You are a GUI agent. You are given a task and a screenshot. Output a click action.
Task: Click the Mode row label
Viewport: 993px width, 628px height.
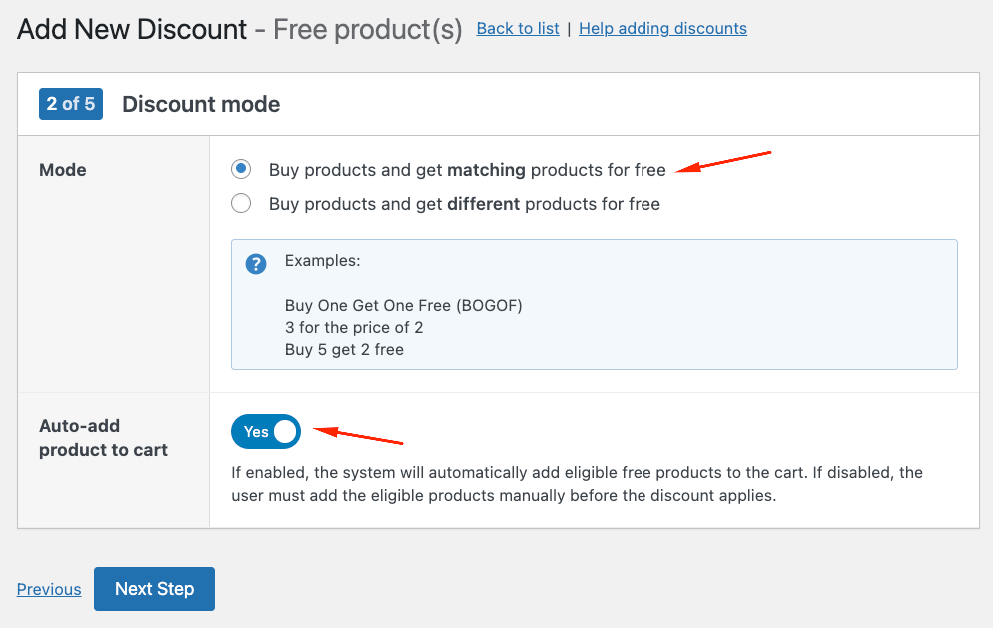click(x=62, y=169)
